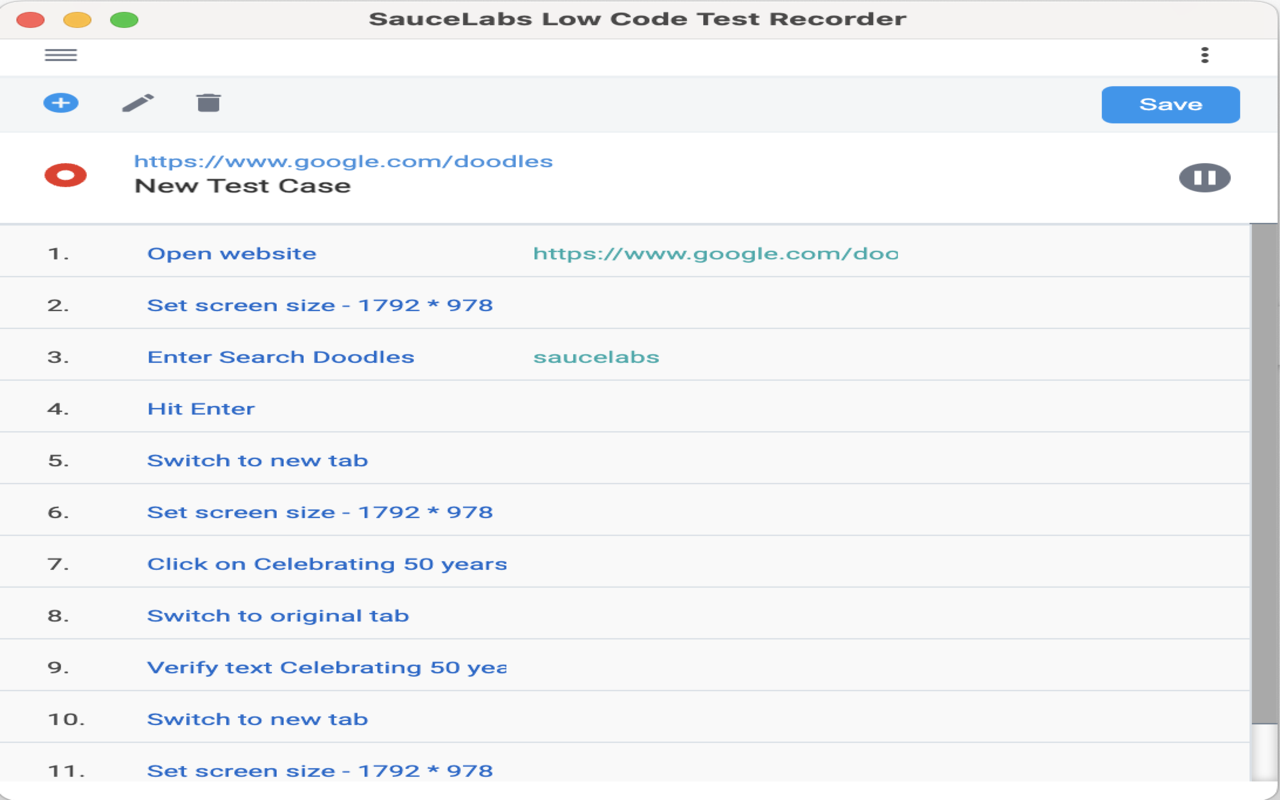Close the window with the red button
The height and width of the screenshot is (800, 1280).
click(x=31, y=19)
